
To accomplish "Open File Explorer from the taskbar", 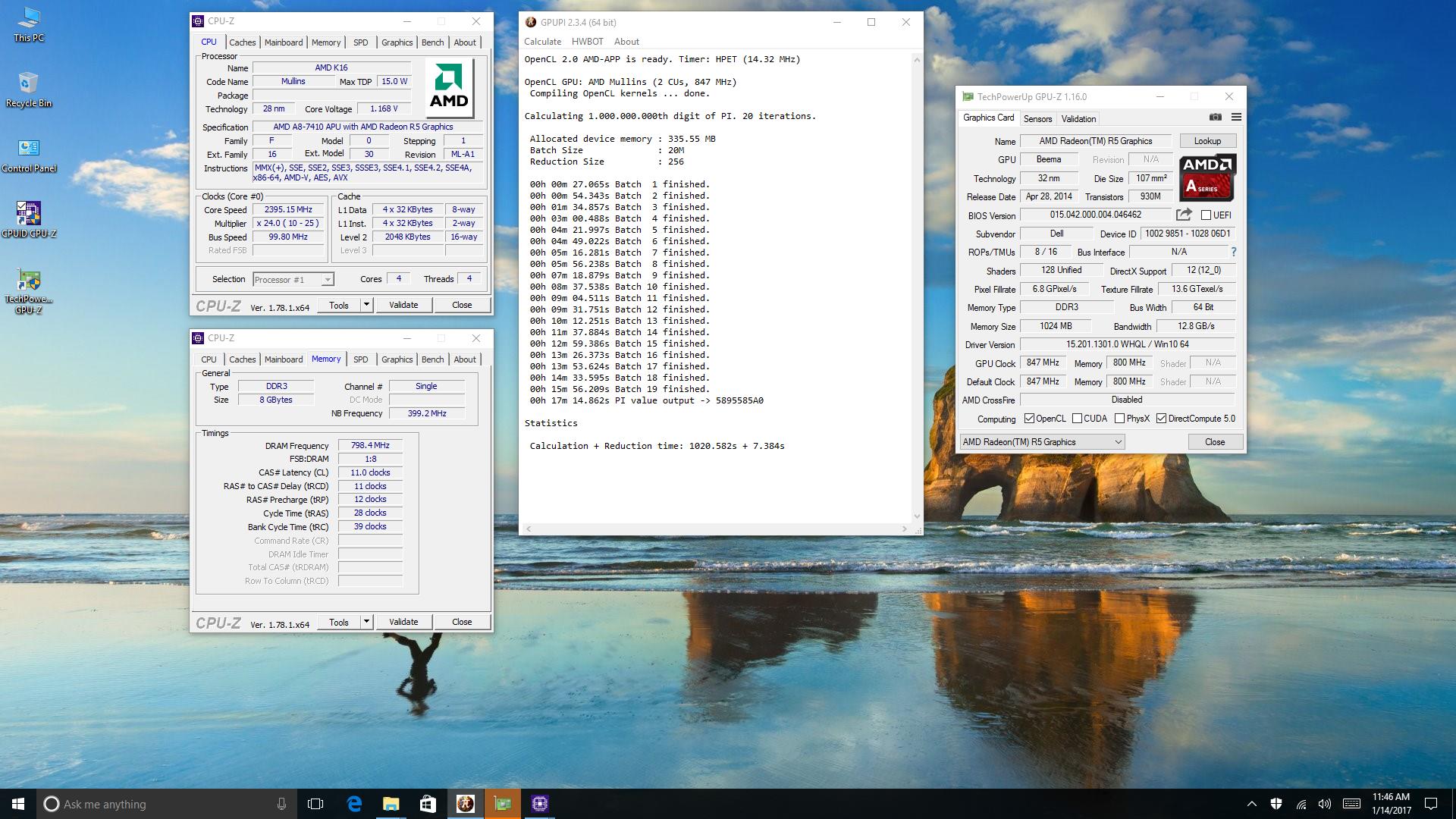I will [391, 804].
